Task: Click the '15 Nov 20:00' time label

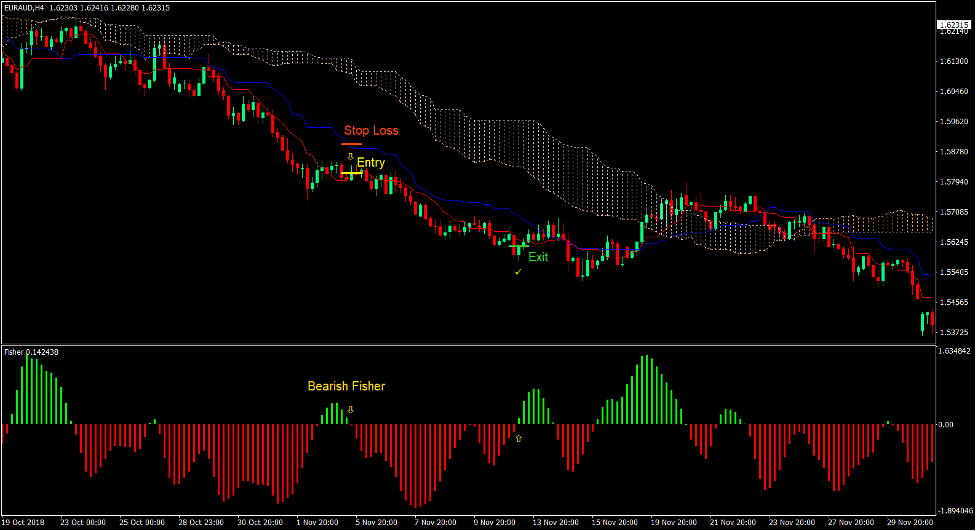Action: pos(615,522)
